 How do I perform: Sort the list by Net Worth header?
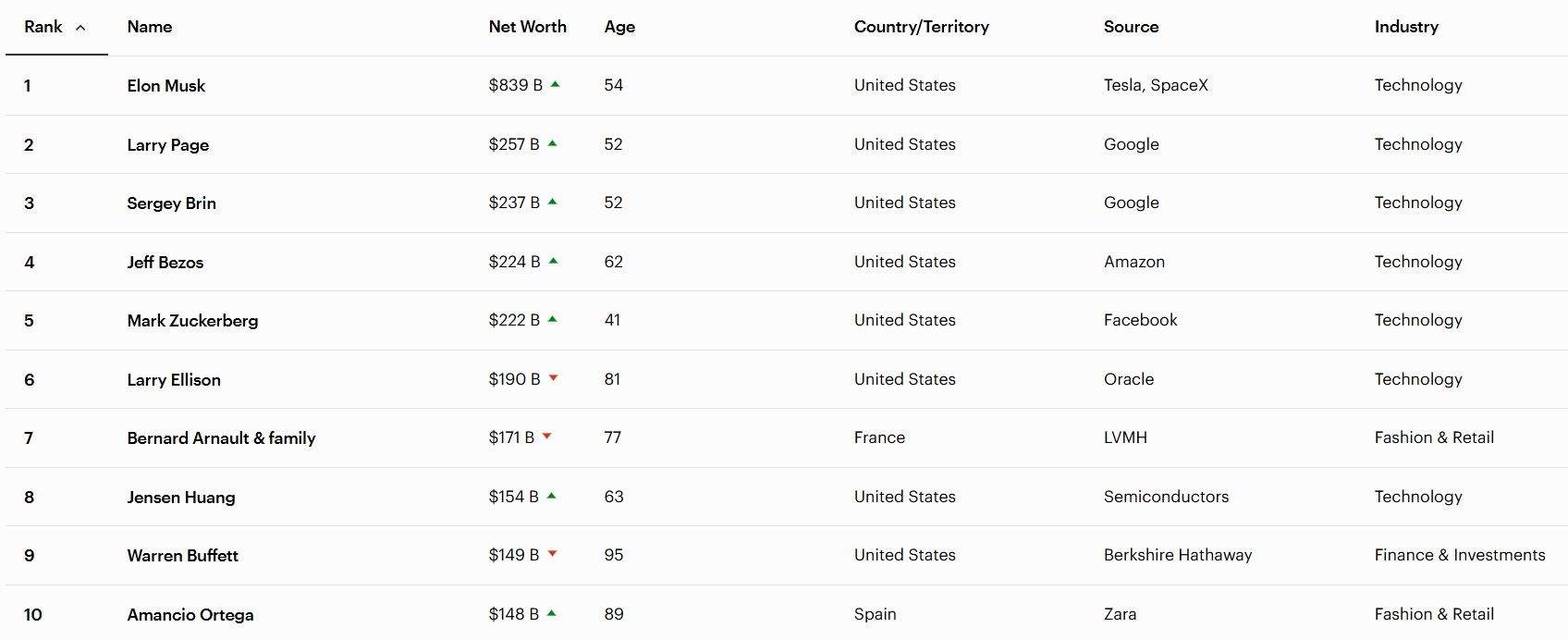527,27
